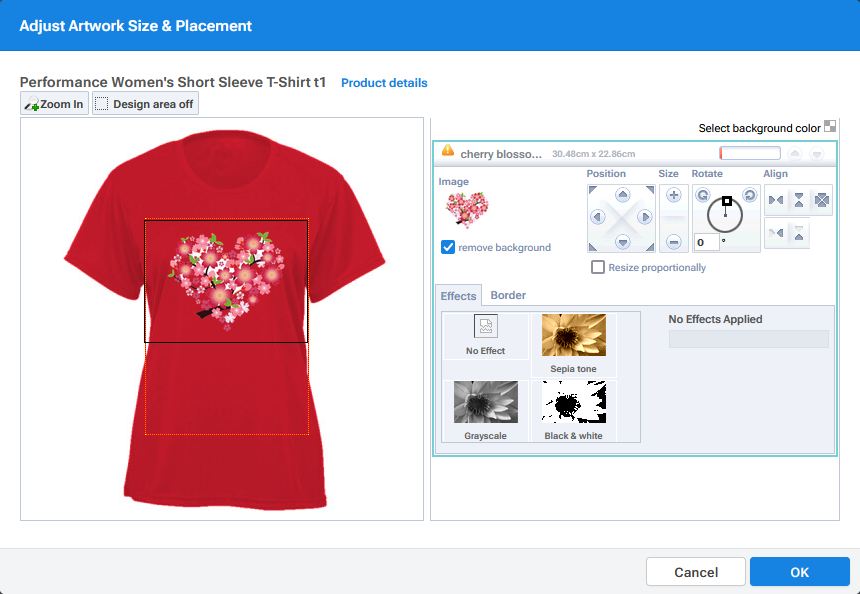Decrease artwork size with the minus button
Image resolution: width=860 pixels, height=594 pixels.
(x=674, y=241)
